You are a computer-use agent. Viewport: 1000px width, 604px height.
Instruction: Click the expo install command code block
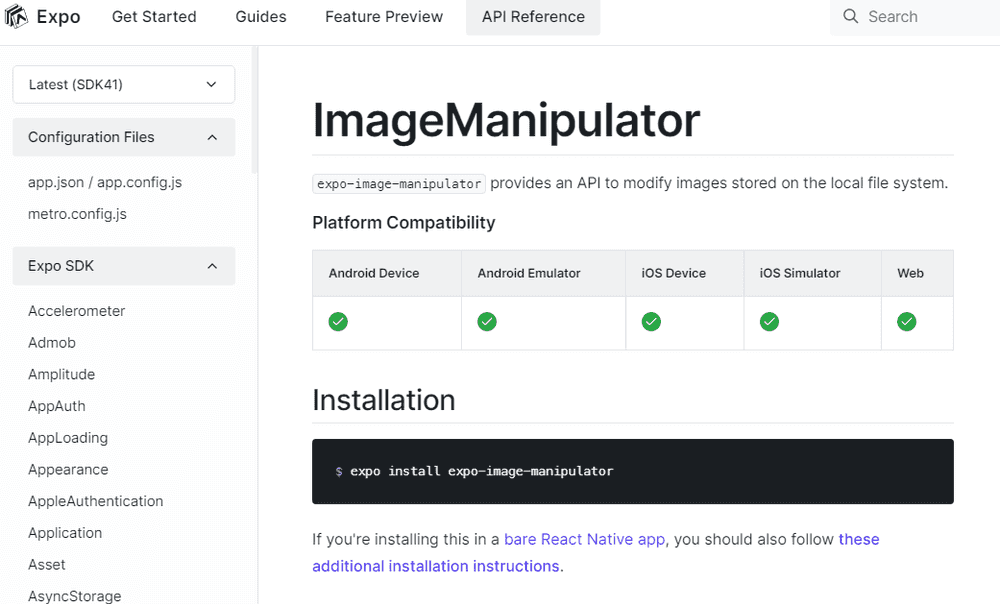click(x=633, y=471)
